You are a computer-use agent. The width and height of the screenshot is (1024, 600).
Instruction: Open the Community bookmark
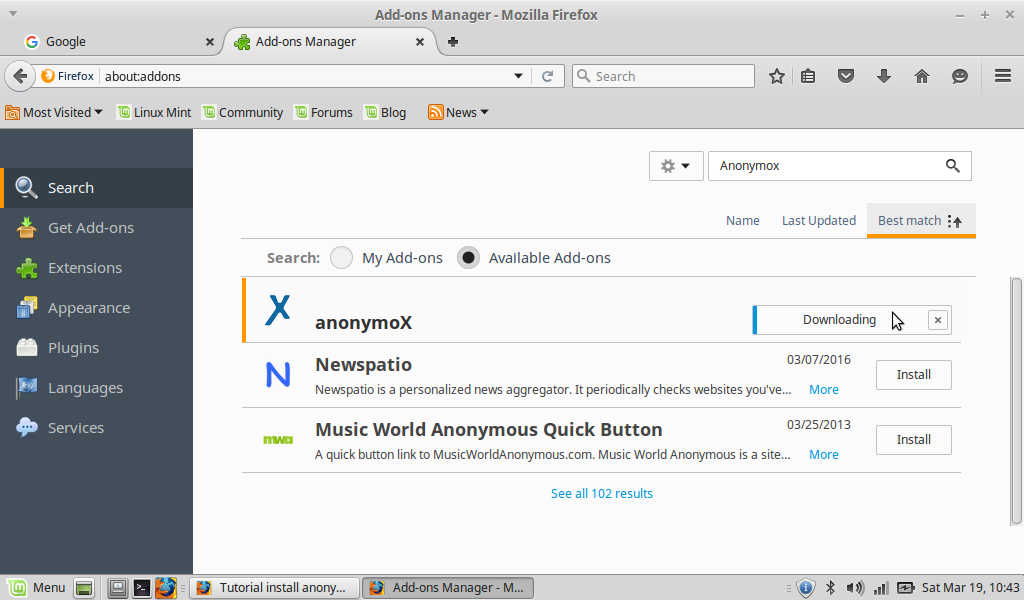[x=243, y=112]
